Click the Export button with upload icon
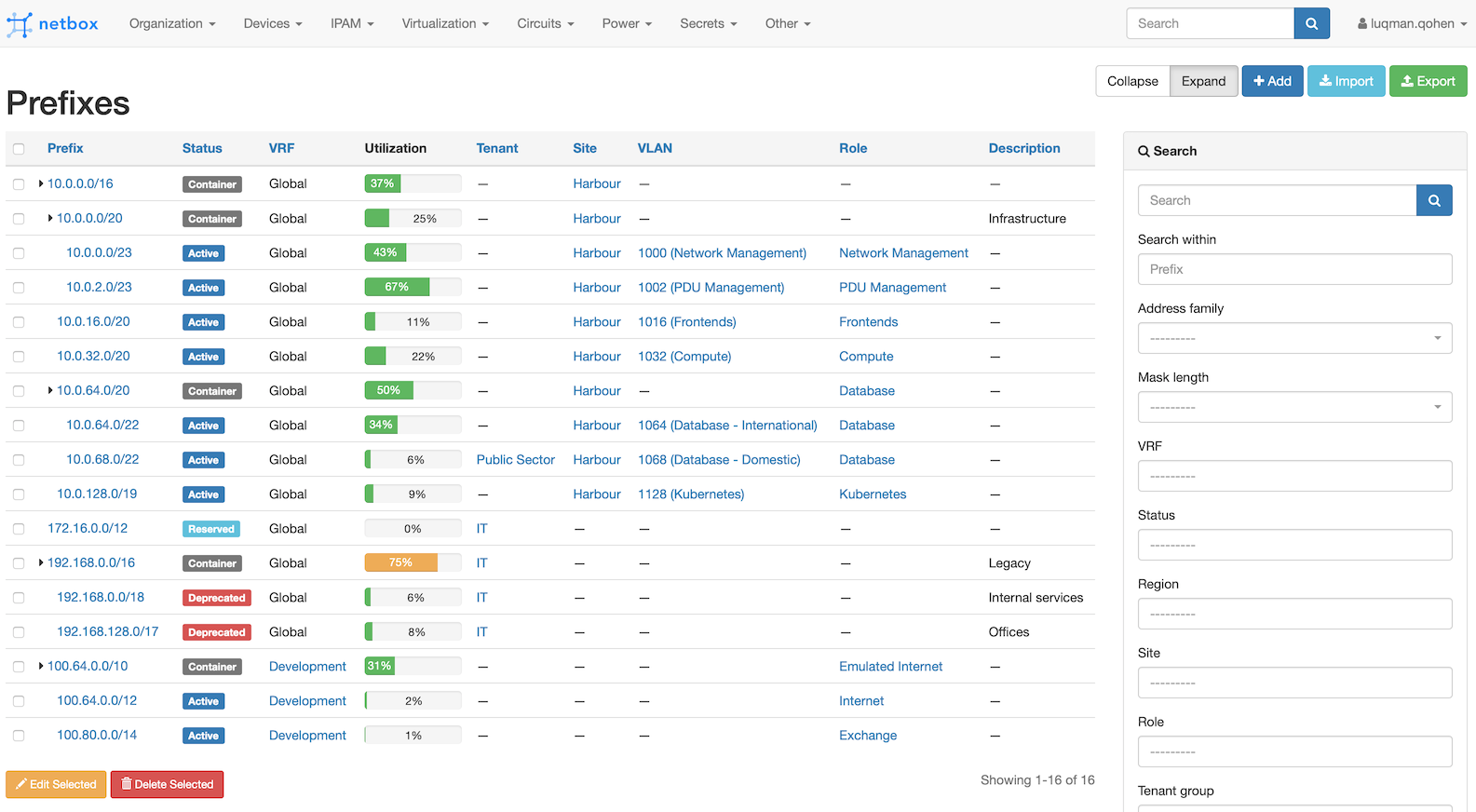Image resolution: width=1476 pixels, height=812 pixels. coord(1428,81)
